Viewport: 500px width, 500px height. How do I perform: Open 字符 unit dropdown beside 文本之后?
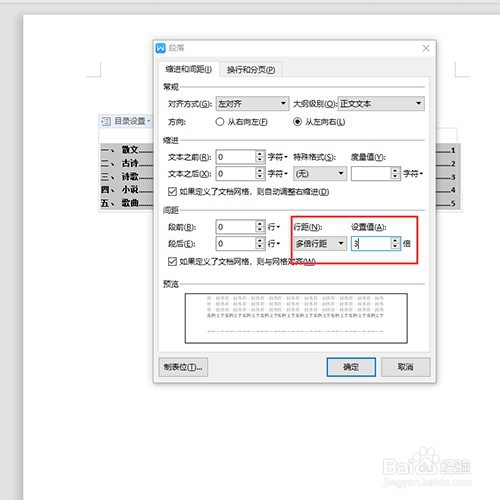point(278,173)
